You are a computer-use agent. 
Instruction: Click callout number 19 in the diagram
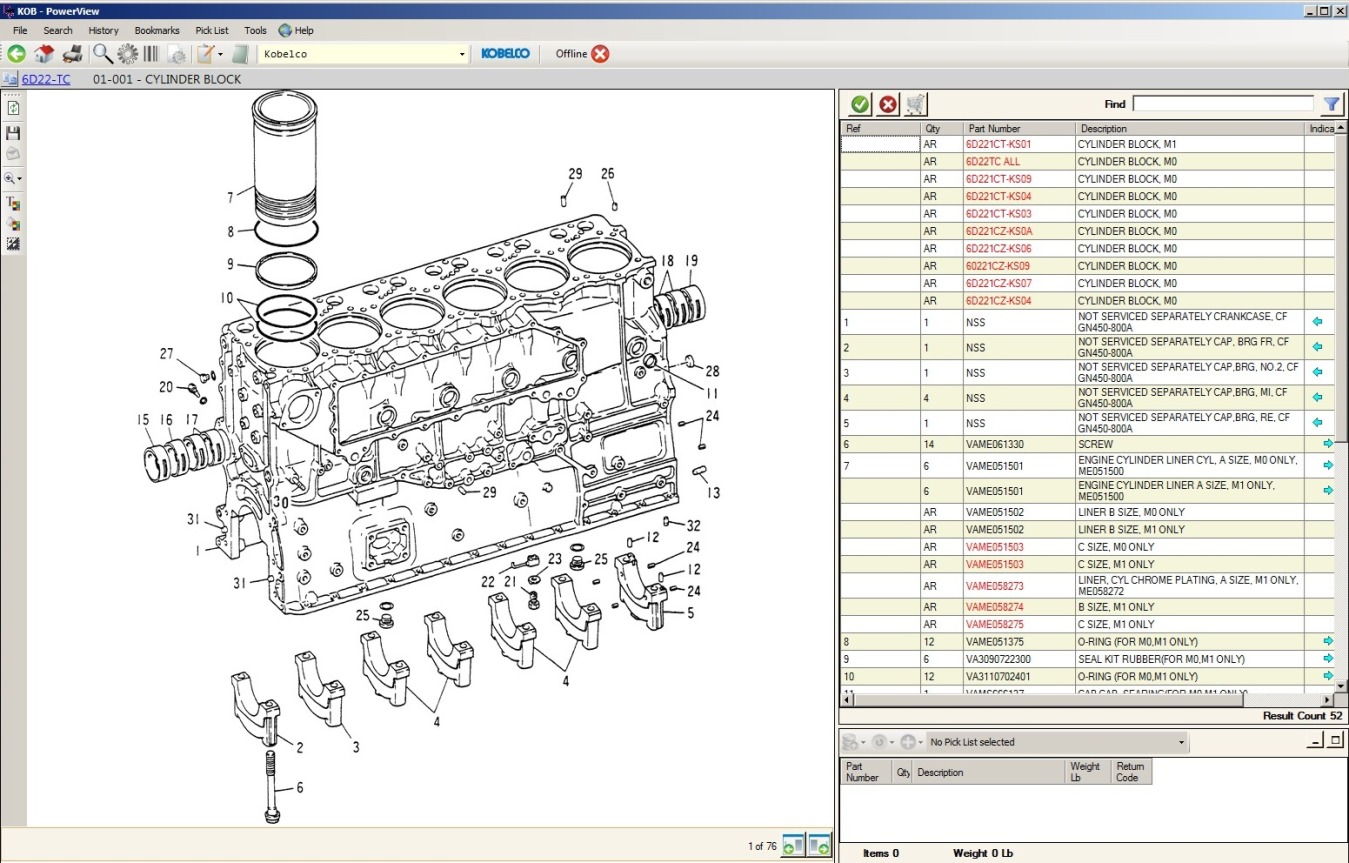[691, 261]
